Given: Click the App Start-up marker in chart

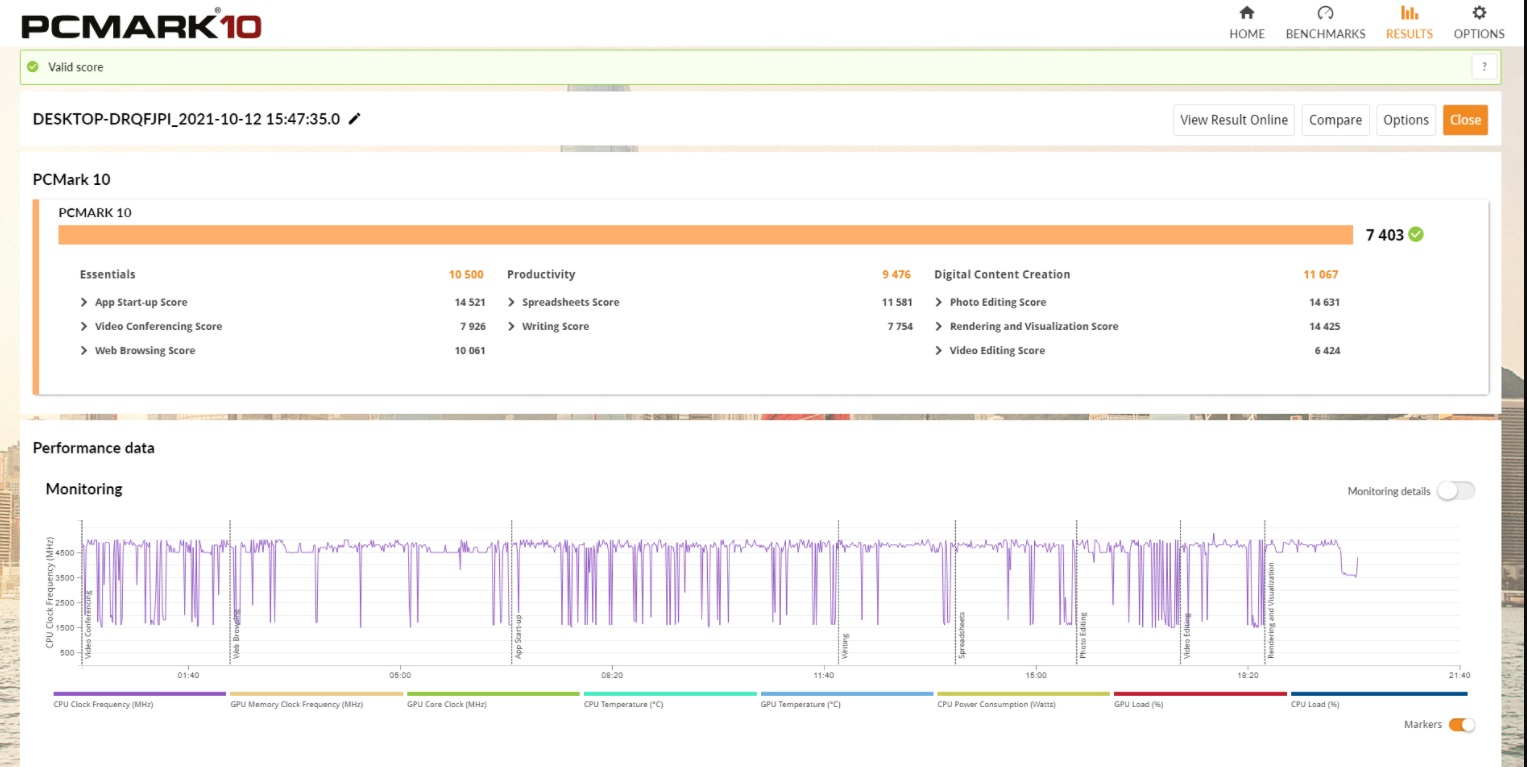Looking at the screenshot, I should point(518,636).
